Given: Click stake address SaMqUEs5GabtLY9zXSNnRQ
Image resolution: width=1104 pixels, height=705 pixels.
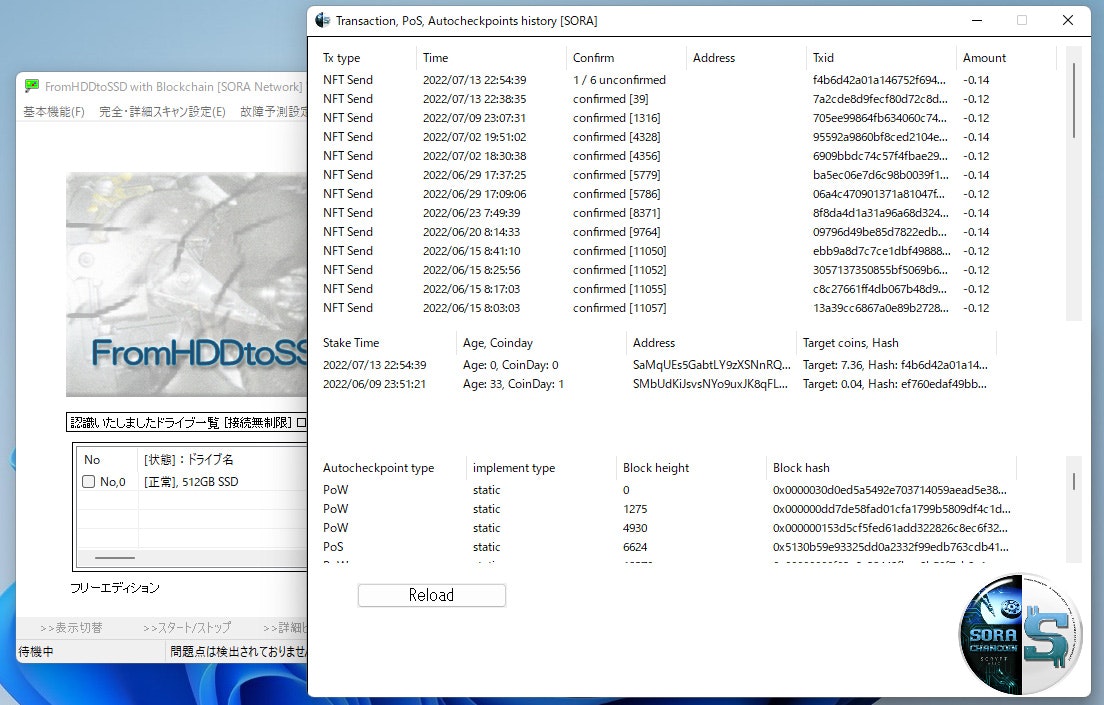Looking at the screenshot, I should coord(712,366).
